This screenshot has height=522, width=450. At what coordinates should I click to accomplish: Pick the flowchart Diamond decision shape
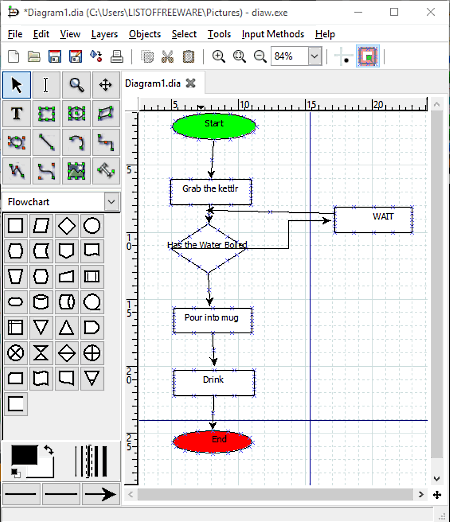67,226
